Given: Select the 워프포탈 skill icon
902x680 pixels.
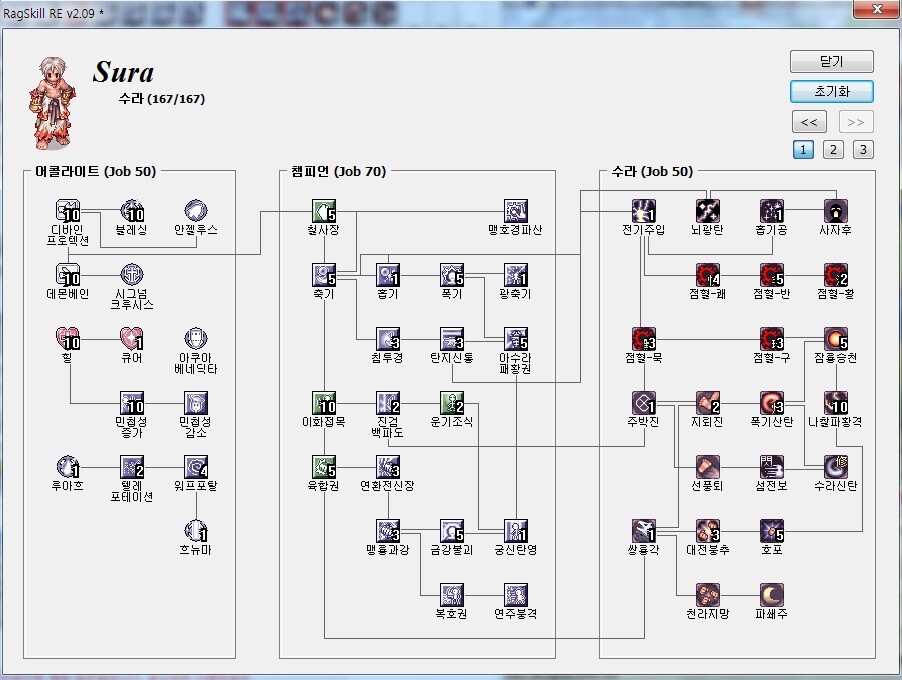Looking at the screenshot, I should click(x=196, y=467).
